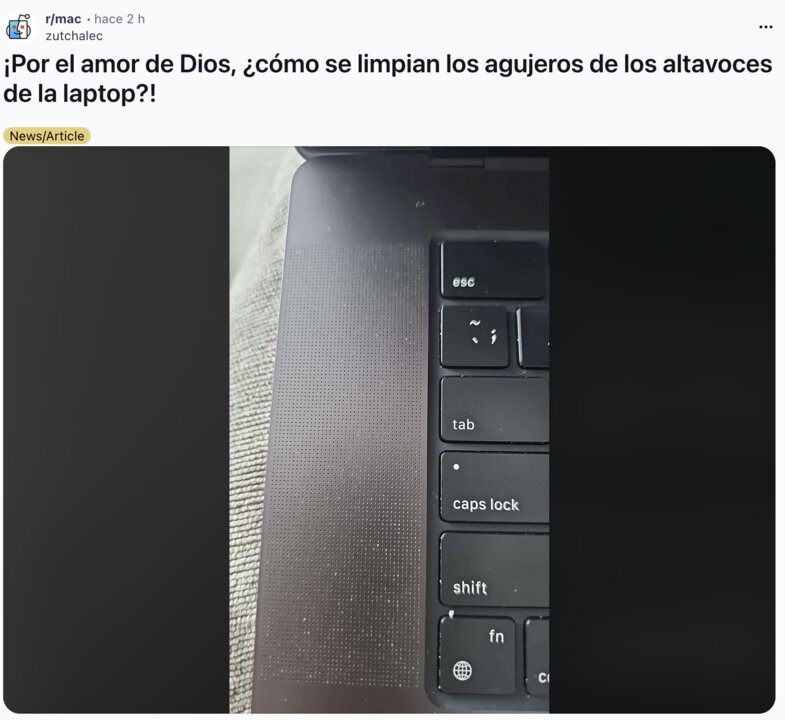Image resolution: width=785 pixels, height=720 pixels.
Task: Click the tab key in the photo
Action: [495, 410]
